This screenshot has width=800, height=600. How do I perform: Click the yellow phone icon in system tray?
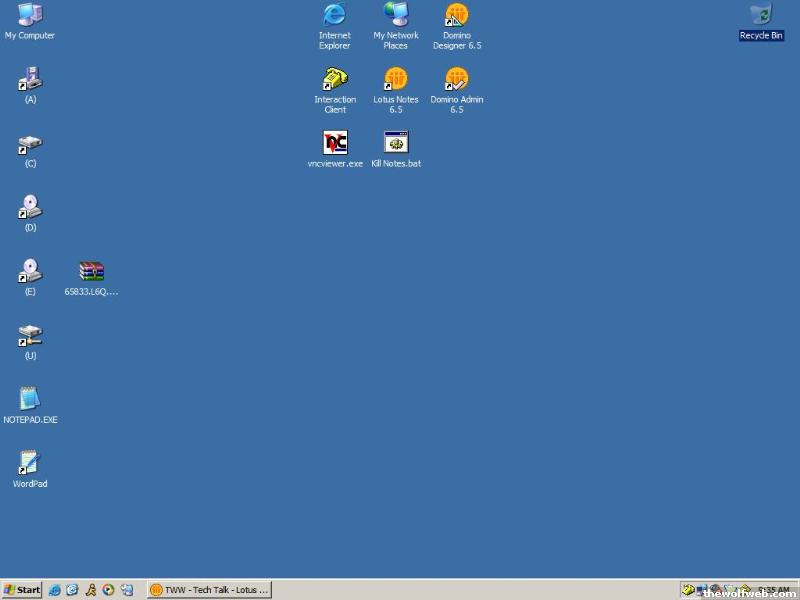click(x=689, y=590)
